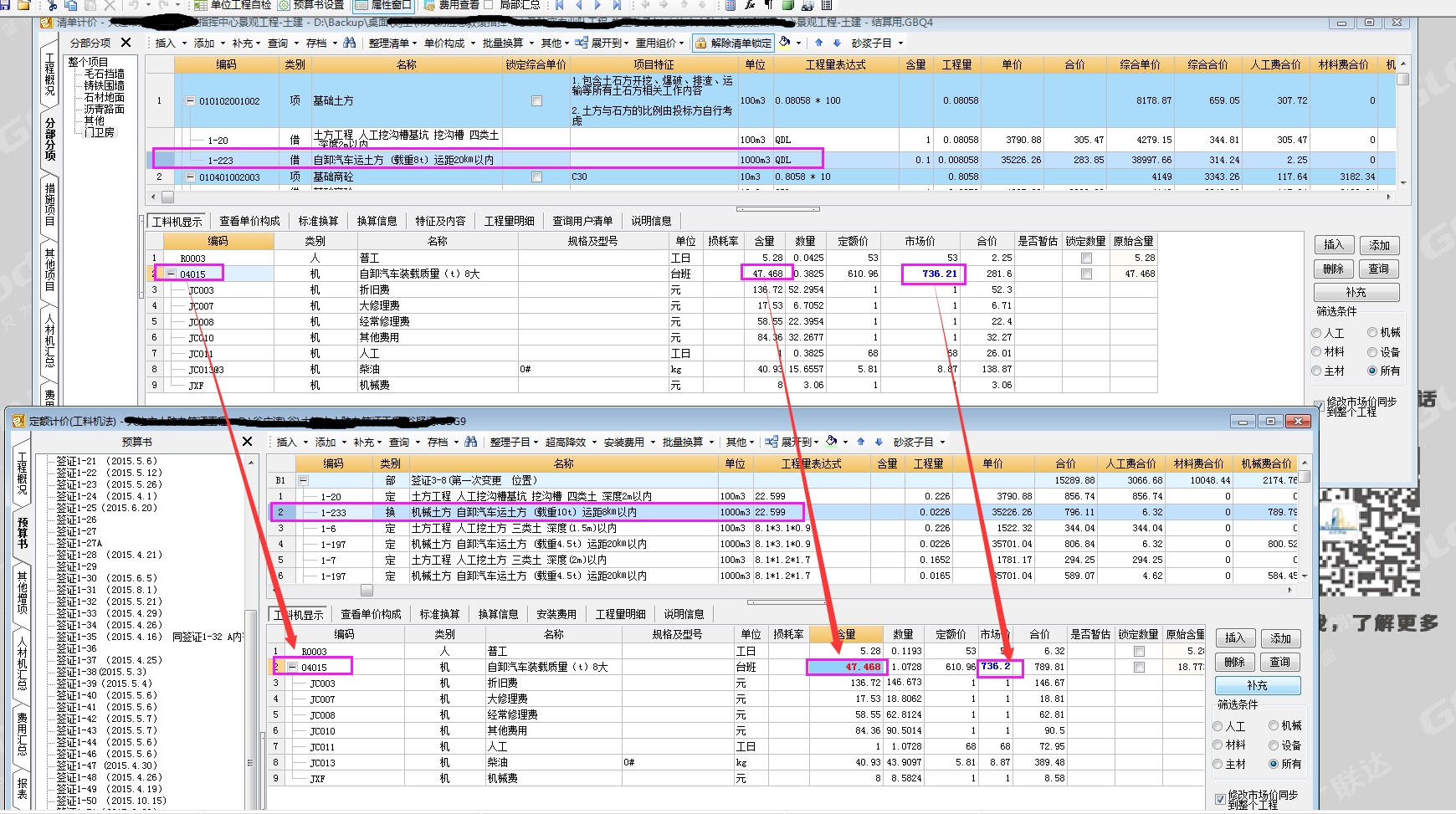Go to first record navigation arrow
This screenshot has height=814, width=1456.
click(x=560, y=5)
